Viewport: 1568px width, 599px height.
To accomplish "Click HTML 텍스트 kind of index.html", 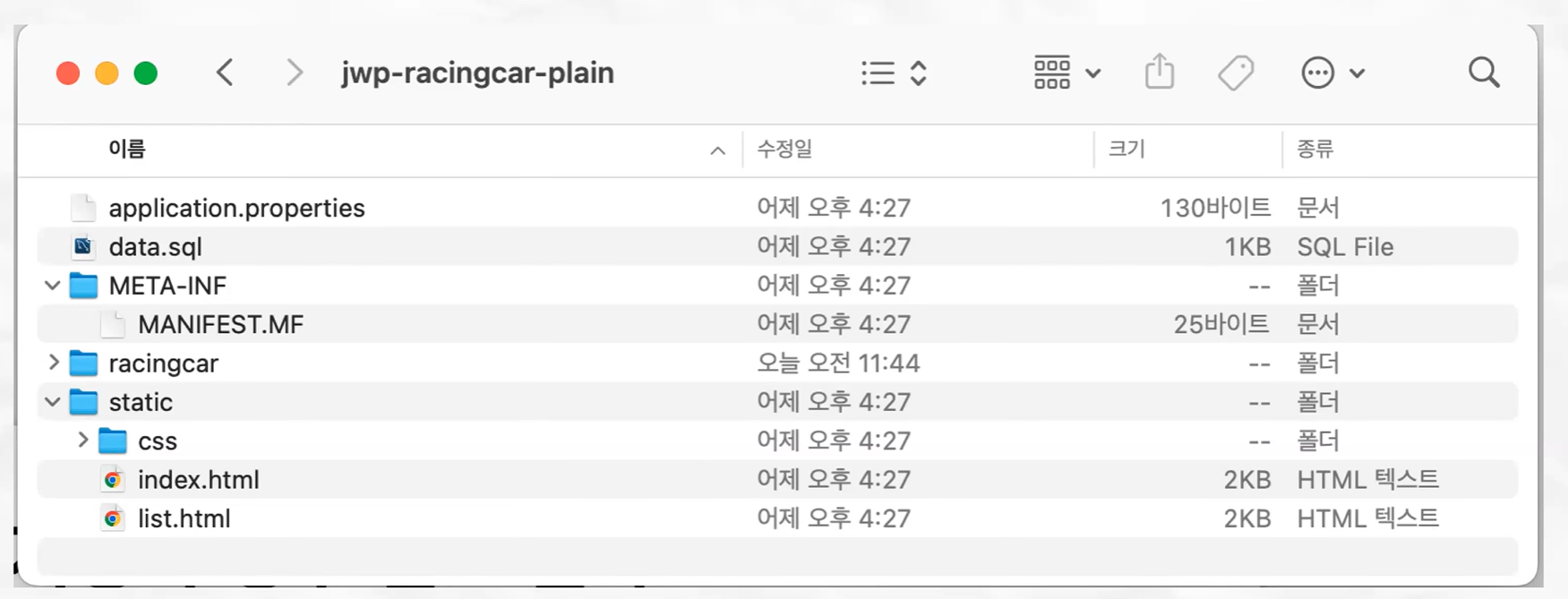I will [1367, 480].
